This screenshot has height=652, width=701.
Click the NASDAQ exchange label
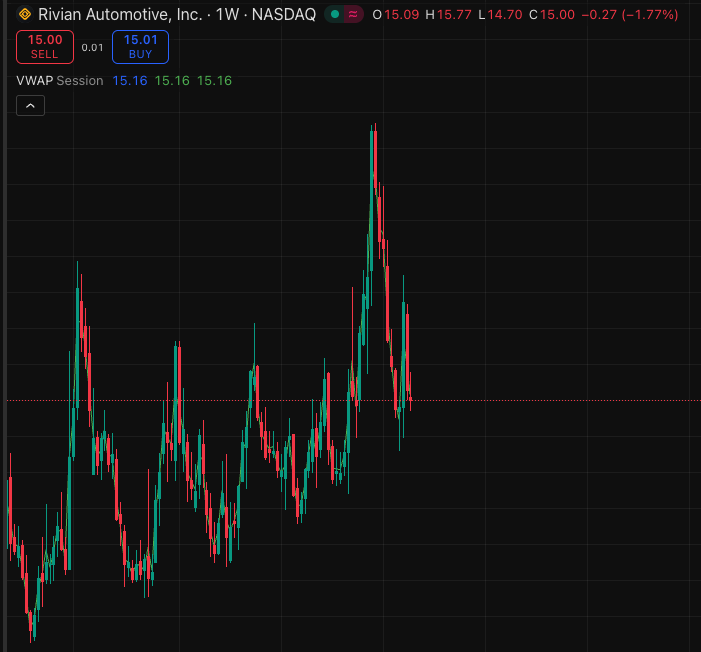click(x=283, y=15)
